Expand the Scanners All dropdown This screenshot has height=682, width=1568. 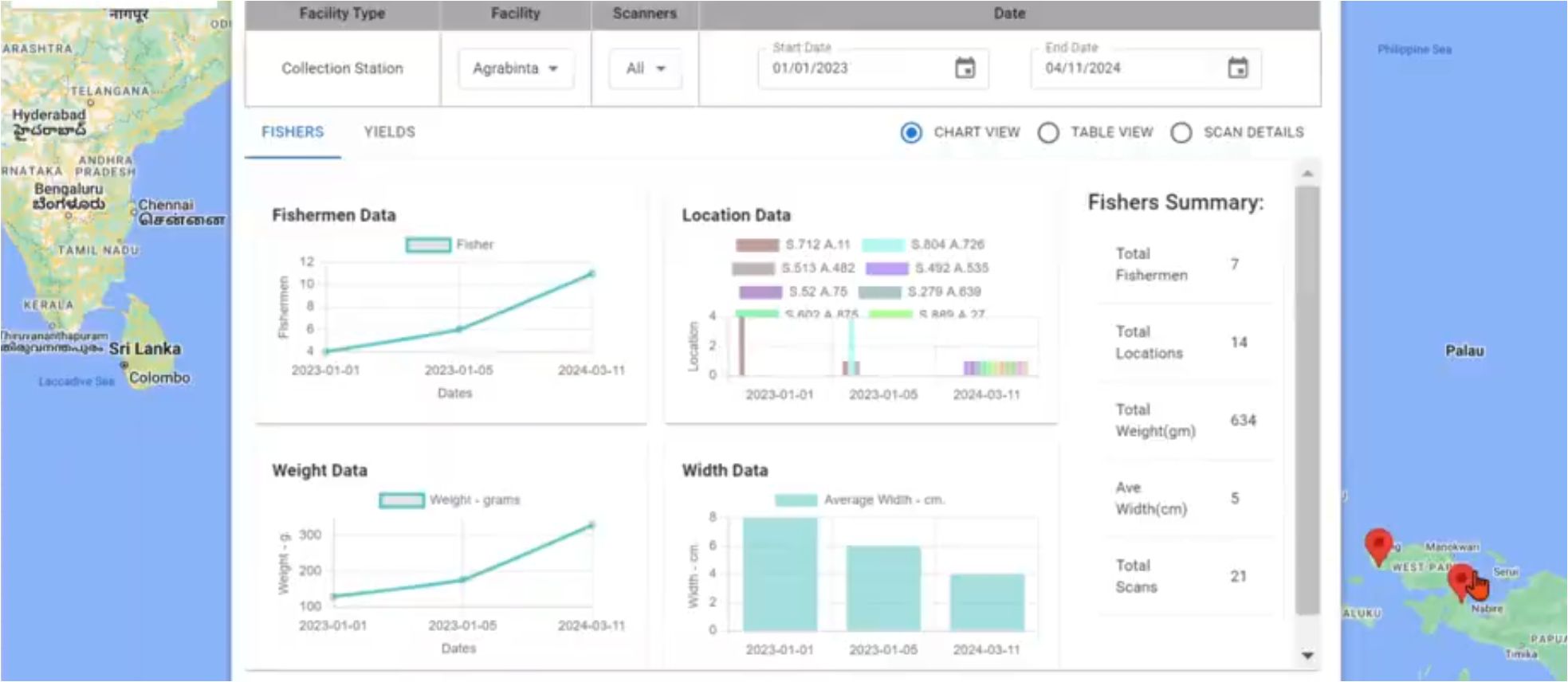coord(645,69)
